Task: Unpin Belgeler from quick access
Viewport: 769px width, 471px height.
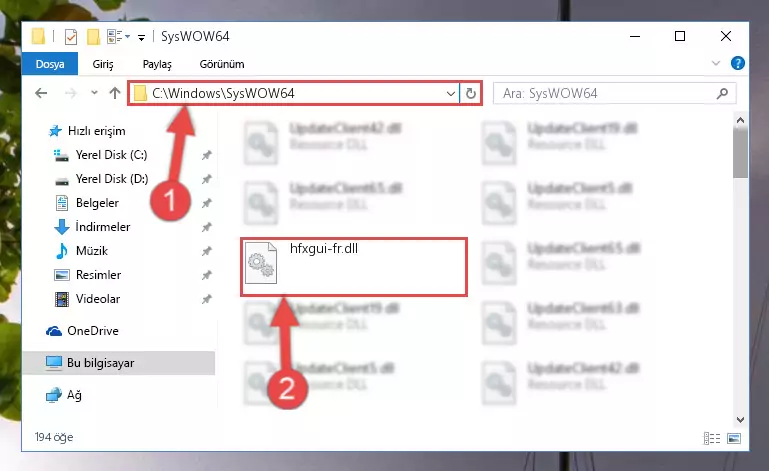Action: click(x=206, y=203)
